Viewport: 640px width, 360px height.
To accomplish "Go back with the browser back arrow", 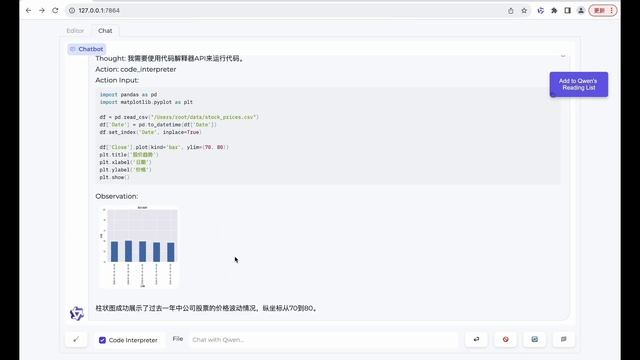I will click(28, 11).
